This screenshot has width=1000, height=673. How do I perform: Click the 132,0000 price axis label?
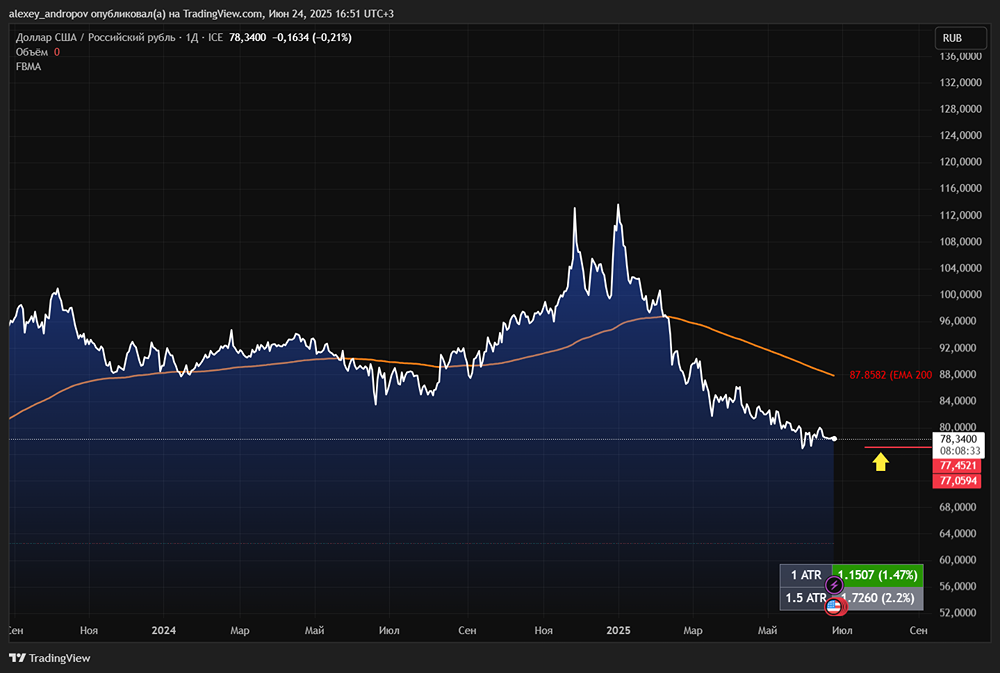[x=960, y=83]
